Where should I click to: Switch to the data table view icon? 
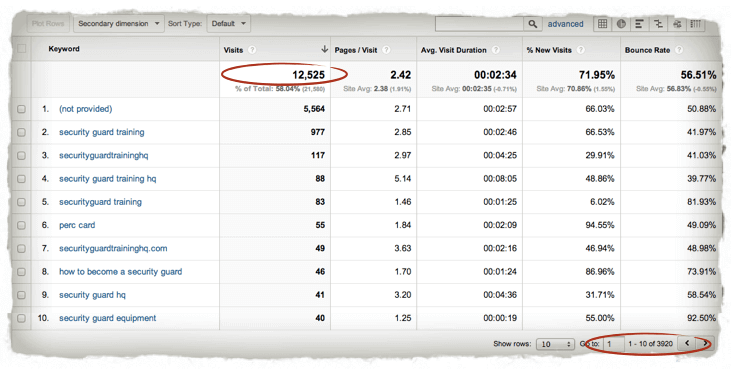click(x=603, y=24)
